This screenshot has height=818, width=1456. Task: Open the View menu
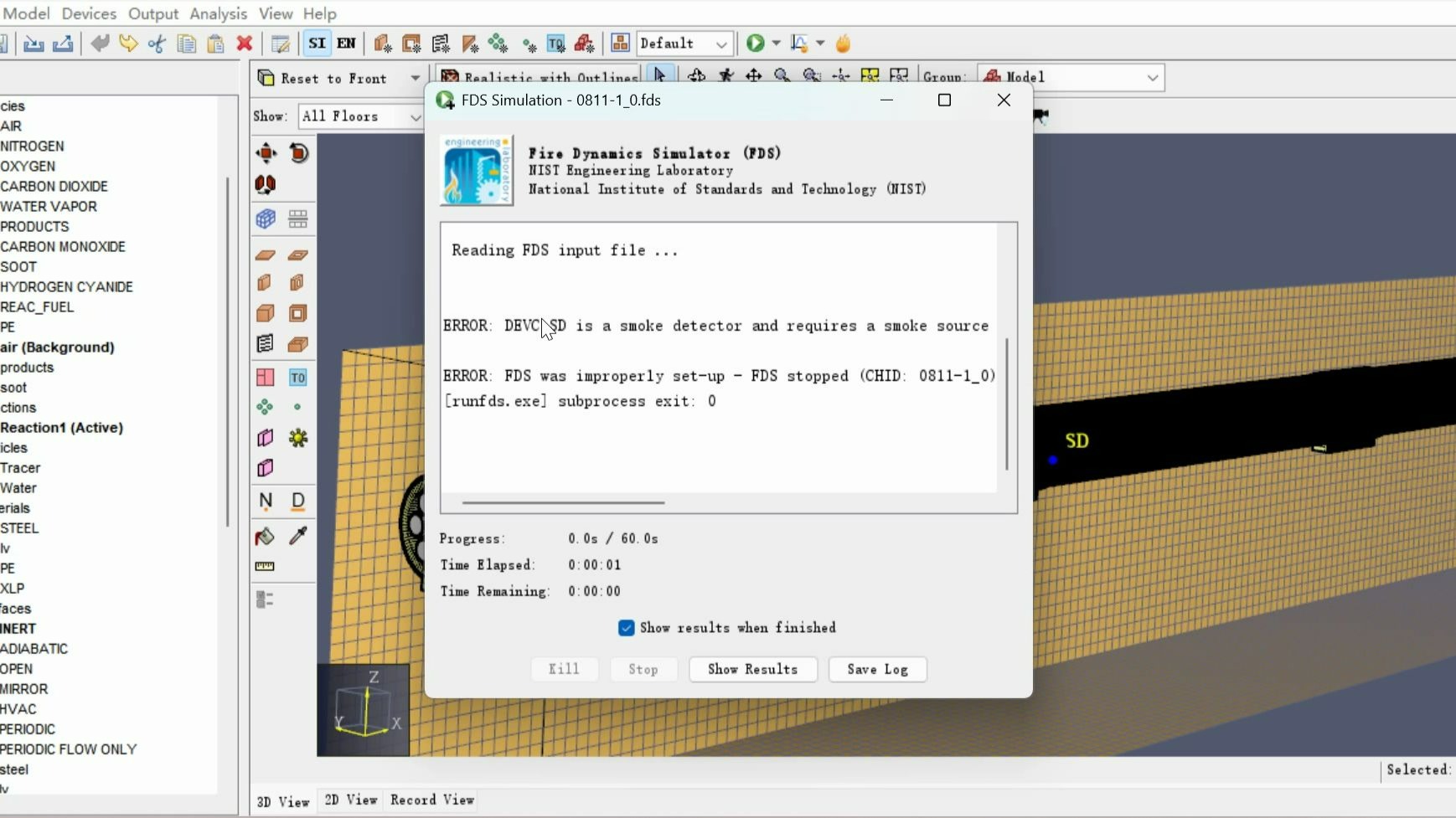[276, 13]
